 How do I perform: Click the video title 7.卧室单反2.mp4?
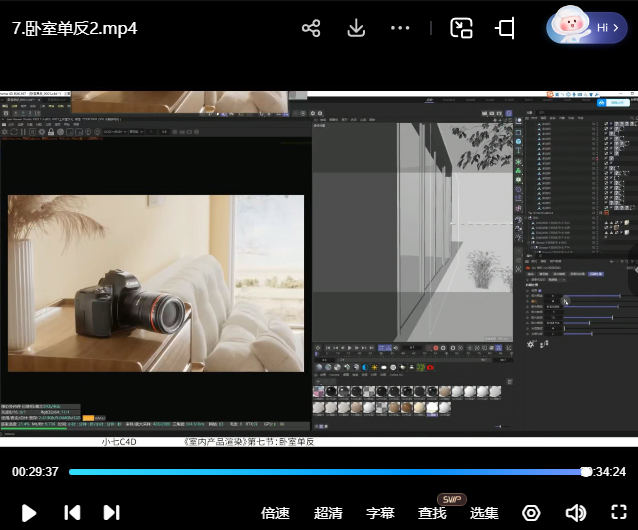click(x=74, y=28)
